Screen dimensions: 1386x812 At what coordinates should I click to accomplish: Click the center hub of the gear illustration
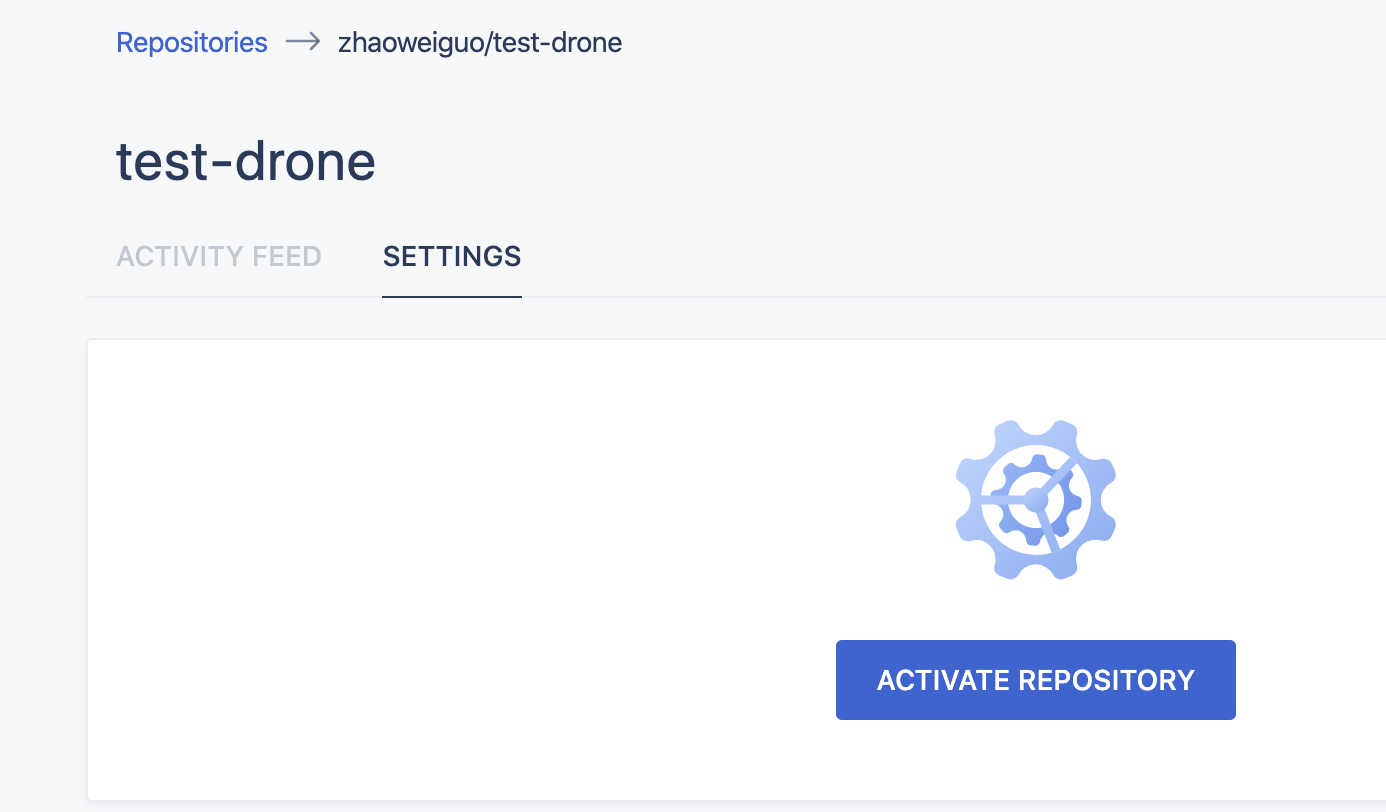tap(1036, 500)
